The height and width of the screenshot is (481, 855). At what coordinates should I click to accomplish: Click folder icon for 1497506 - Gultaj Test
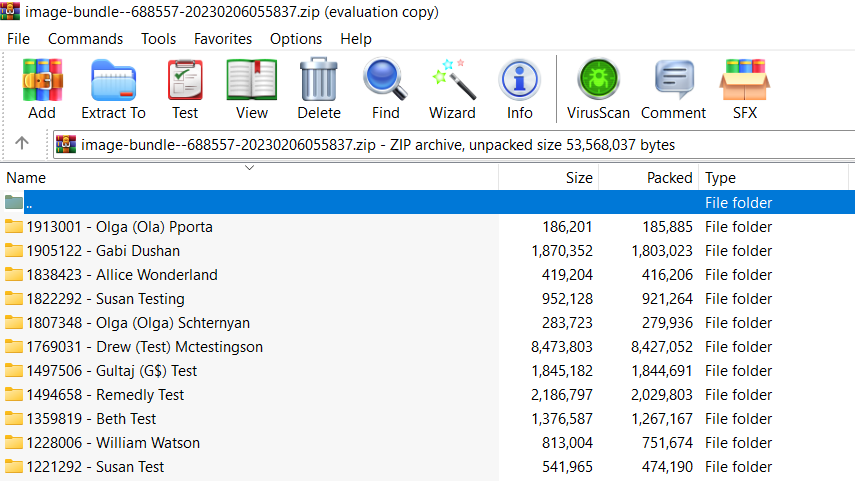point(14,370)
